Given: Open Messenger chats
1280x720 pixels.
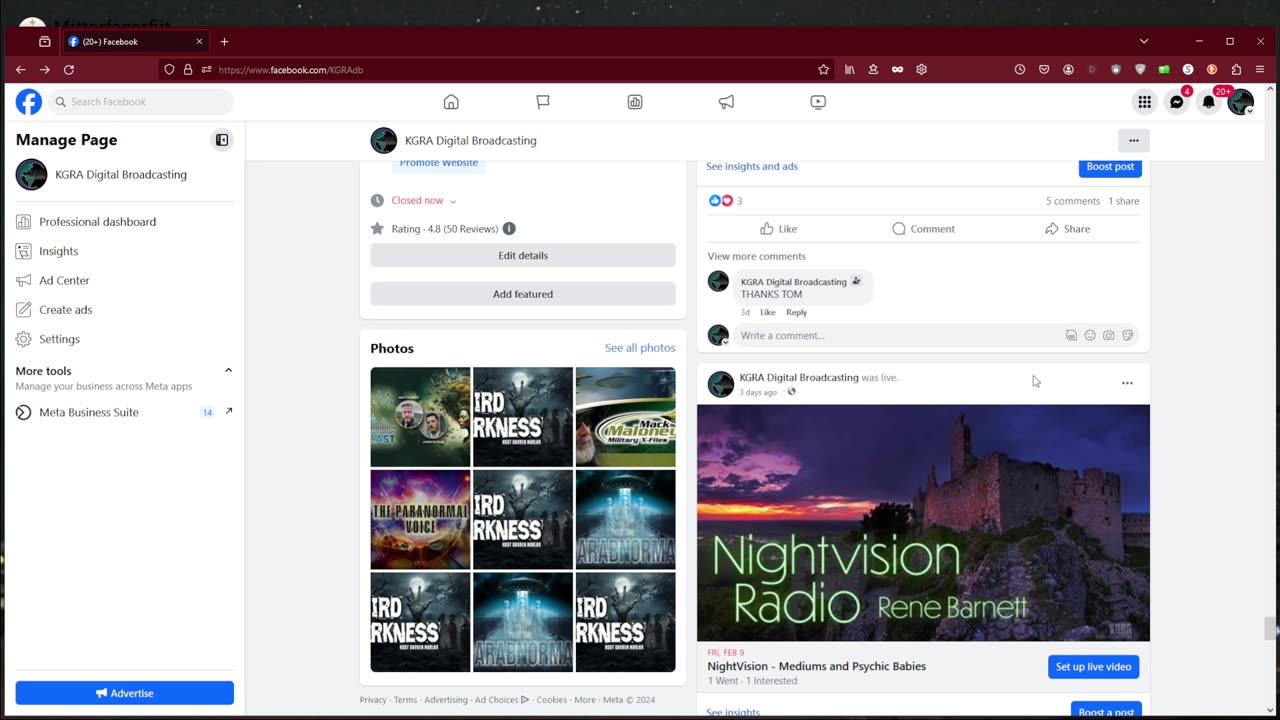Looking at the screenshot, I should click(1177, 102).
